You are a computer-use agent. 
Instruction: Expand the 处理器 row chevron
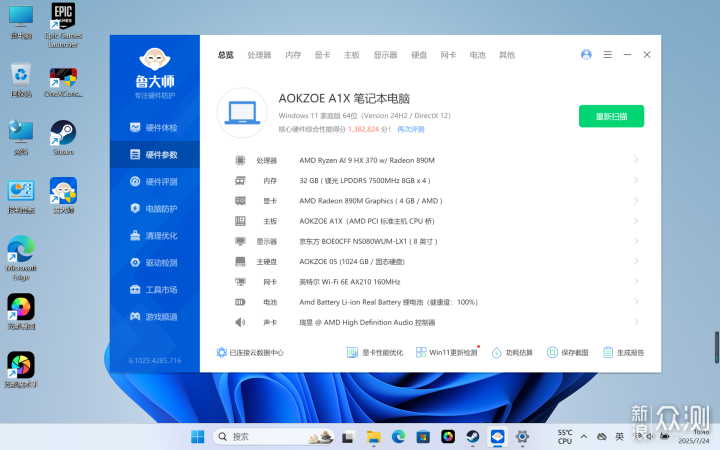pos(636,160)
